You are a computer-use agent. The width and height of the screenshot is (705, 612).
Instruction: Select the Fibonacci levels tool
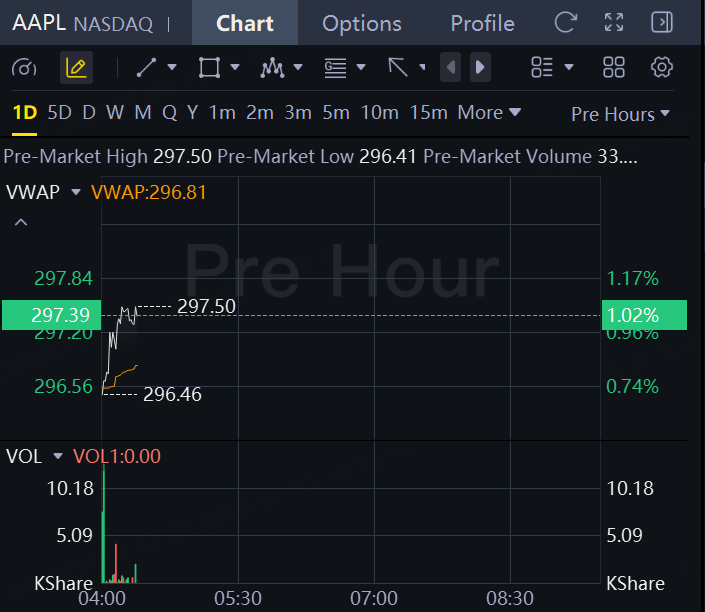pyautogui.click(x=335, y=68)
